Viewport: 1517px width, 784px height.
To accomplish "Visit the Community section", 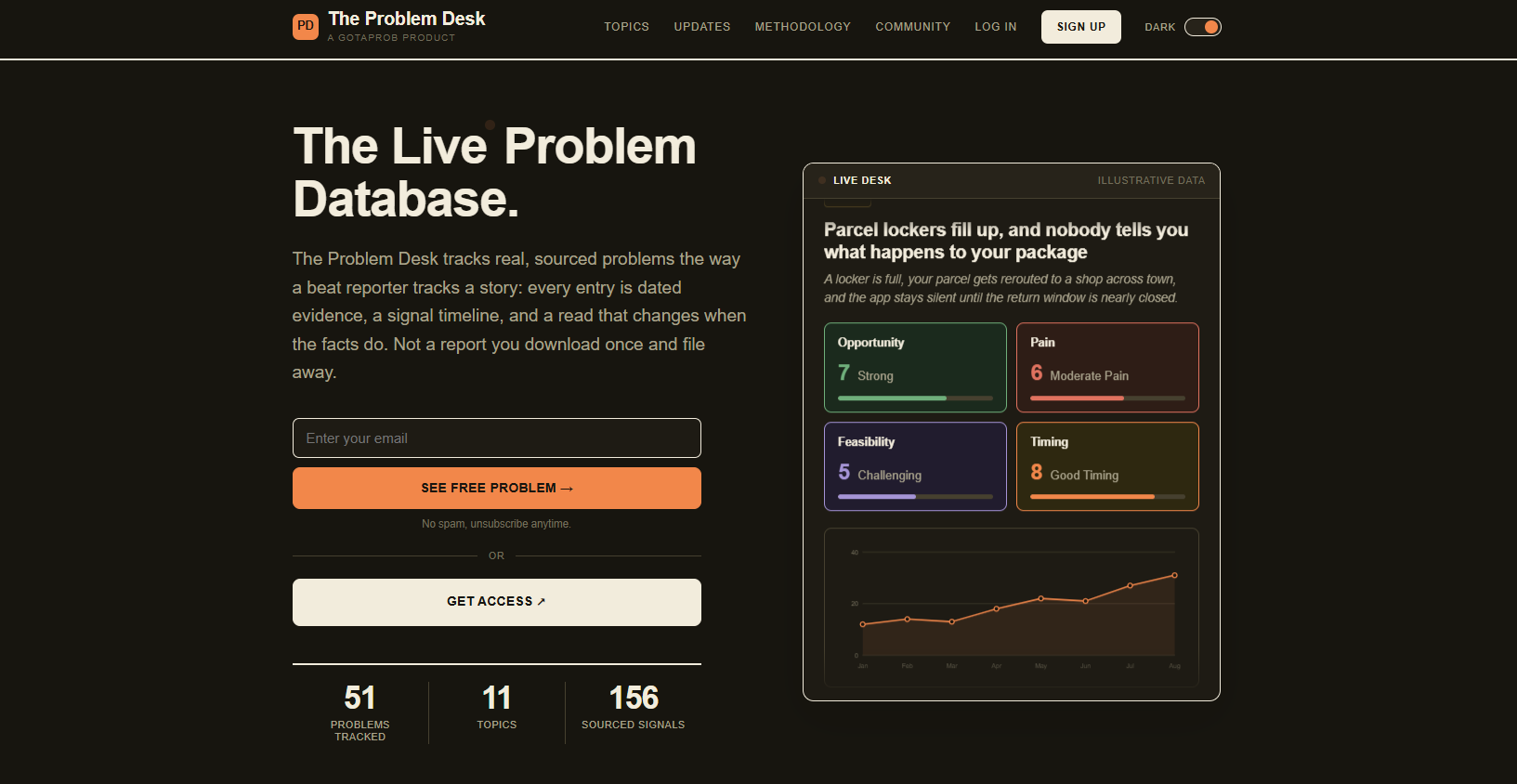I will (912, 27).
